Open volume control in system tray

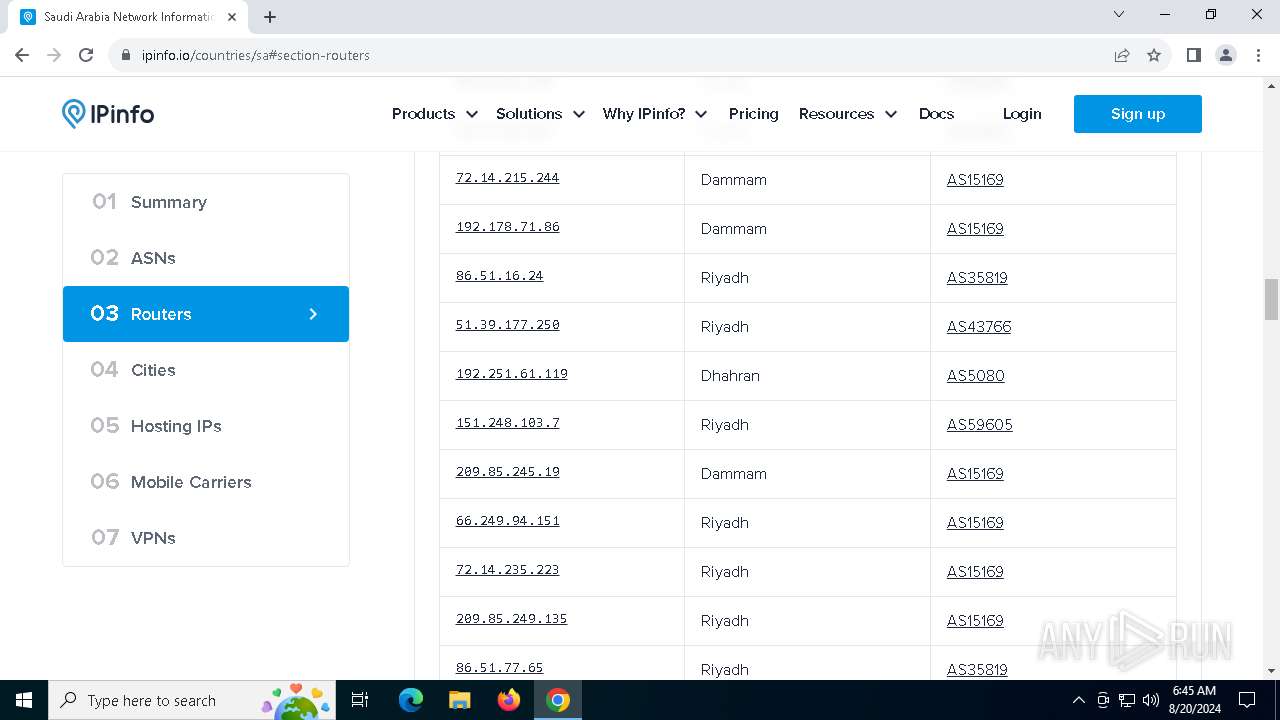1151,700
